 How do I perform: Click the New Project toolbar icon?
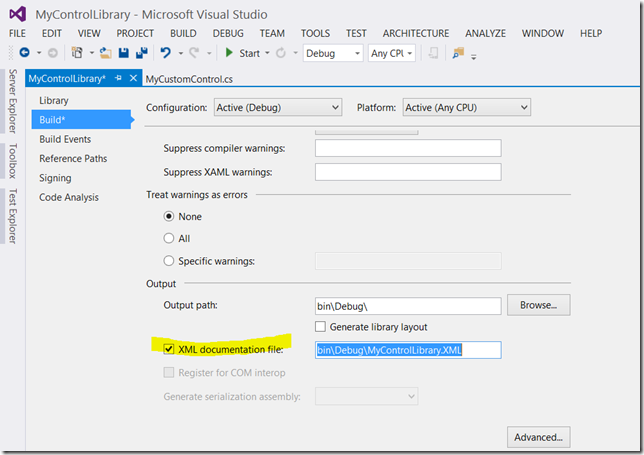coord(77,53)
